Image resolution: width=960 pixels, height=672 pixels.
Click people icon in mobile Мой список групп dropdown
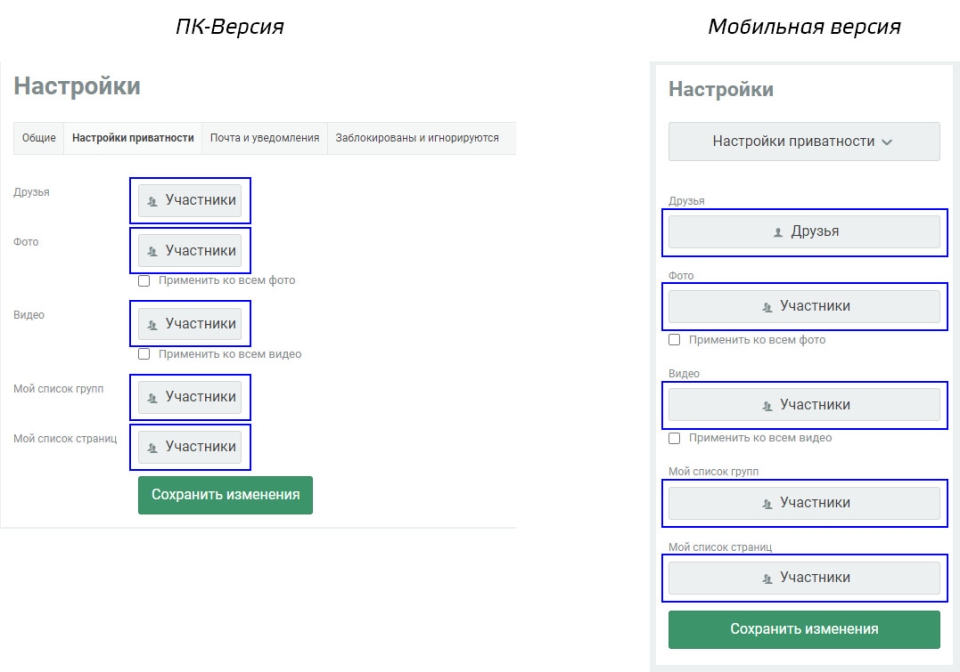tap(767, 504)
